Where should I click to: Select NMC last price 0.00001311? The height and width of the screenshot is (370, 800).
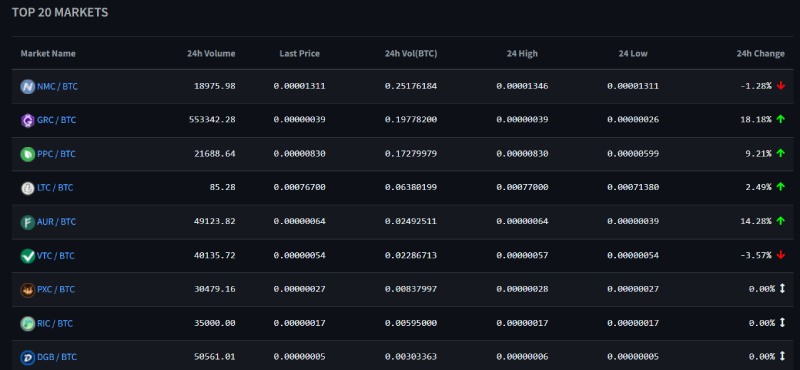point(299,86)
